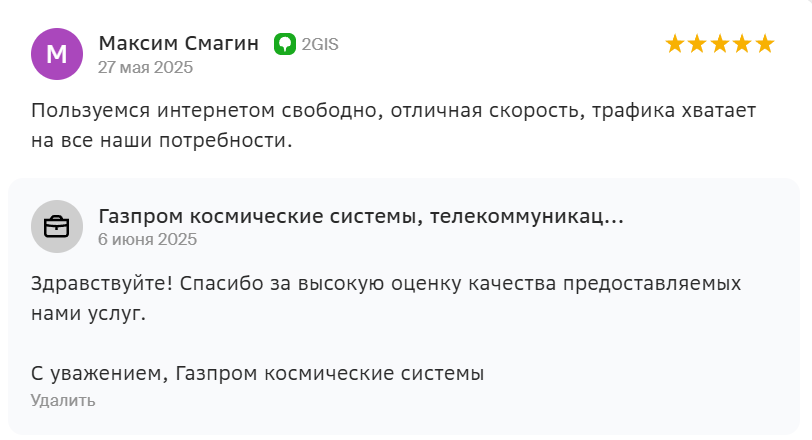The height and width of the screenshot is (440, 812).
Task: Click the purple M user avatar
Action: [57, 54]
